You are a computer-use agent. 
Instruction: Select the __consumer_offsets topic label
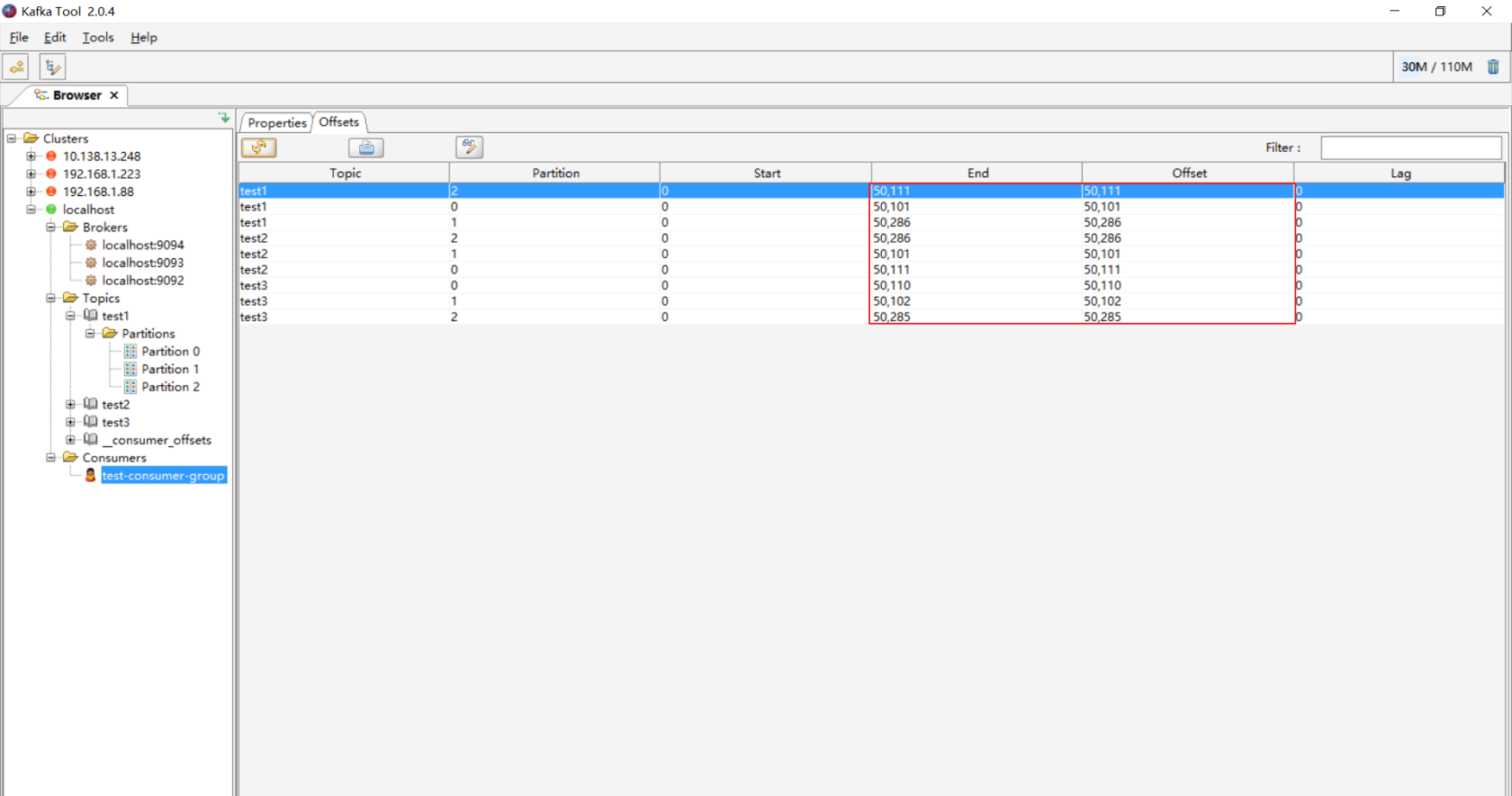click(x=157, y=440)
